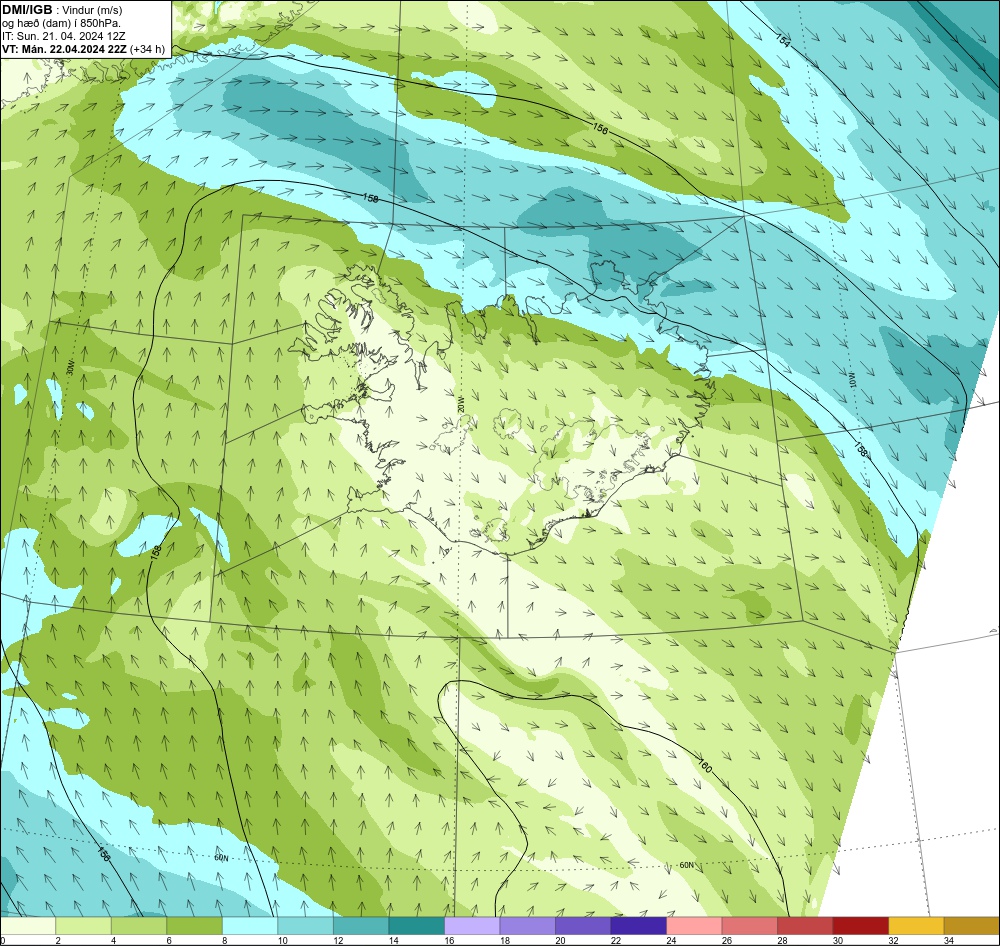This screenshot has height=946, width=1000.
Task: Click the legend tick label "28"
Action: point(782,940)
